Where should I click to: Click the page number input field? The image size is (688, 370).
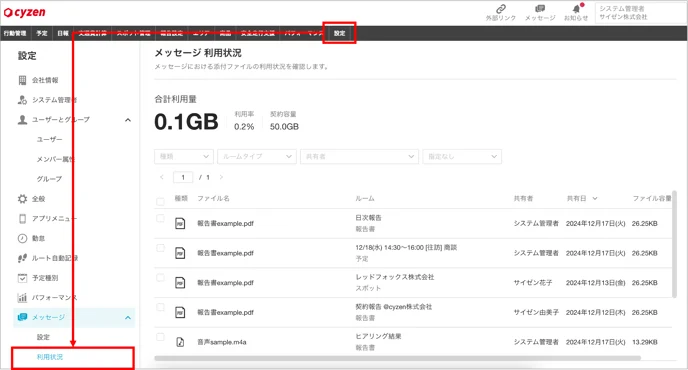[183, 177]
